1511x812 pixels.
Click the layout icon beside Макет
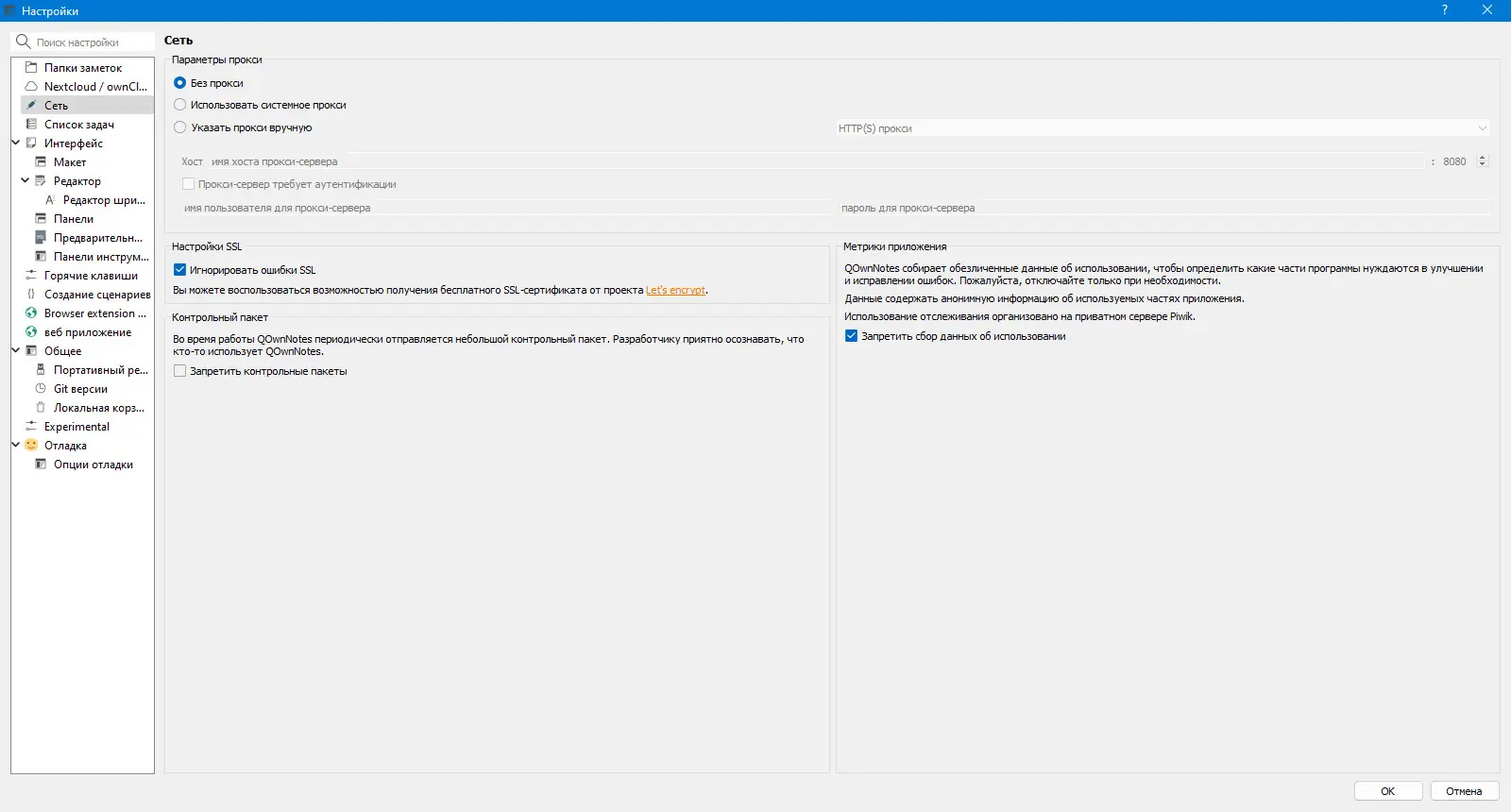tap(41, 161)
